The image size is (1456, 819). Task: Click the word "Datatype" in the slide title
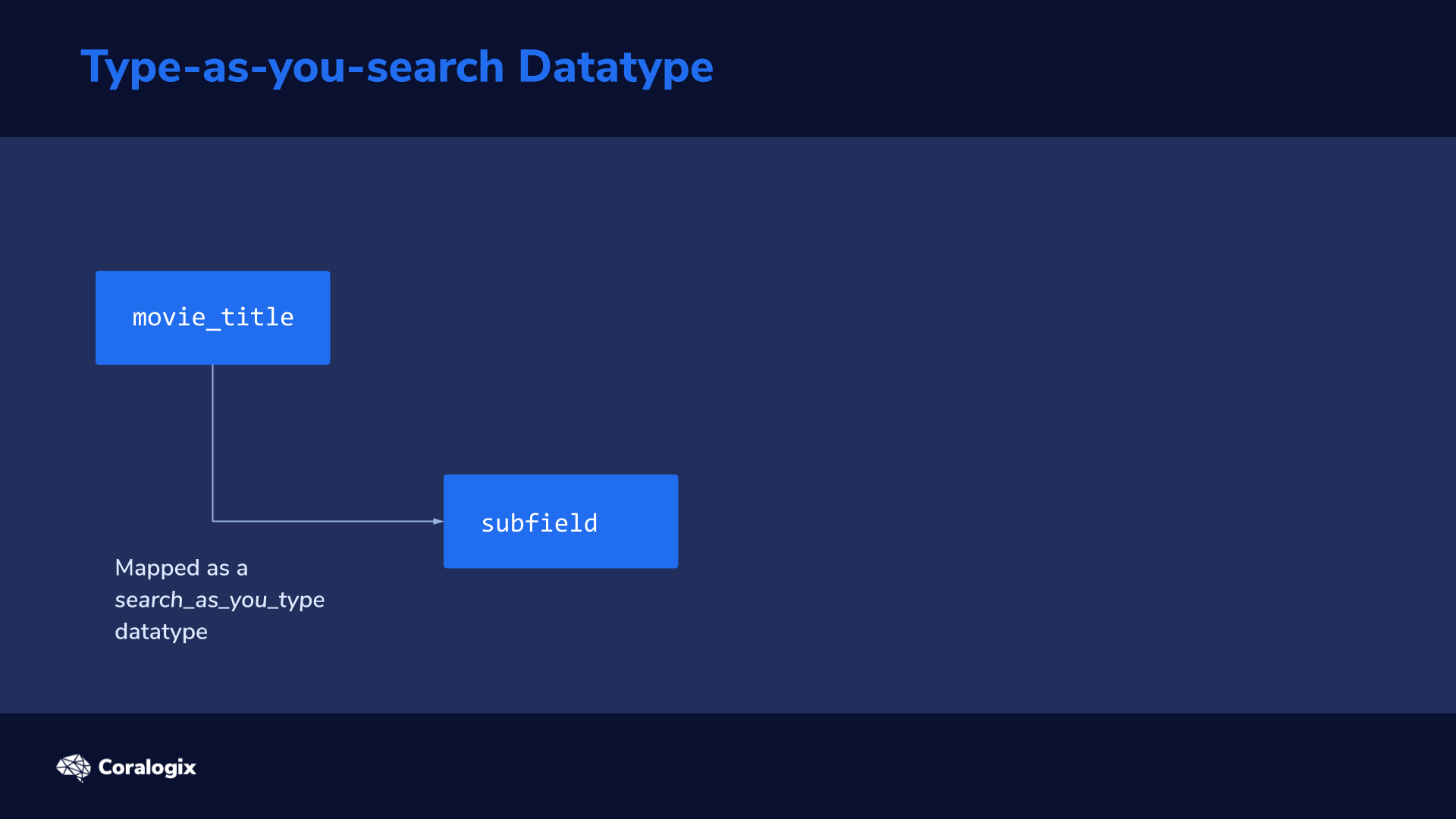(616, 67)
